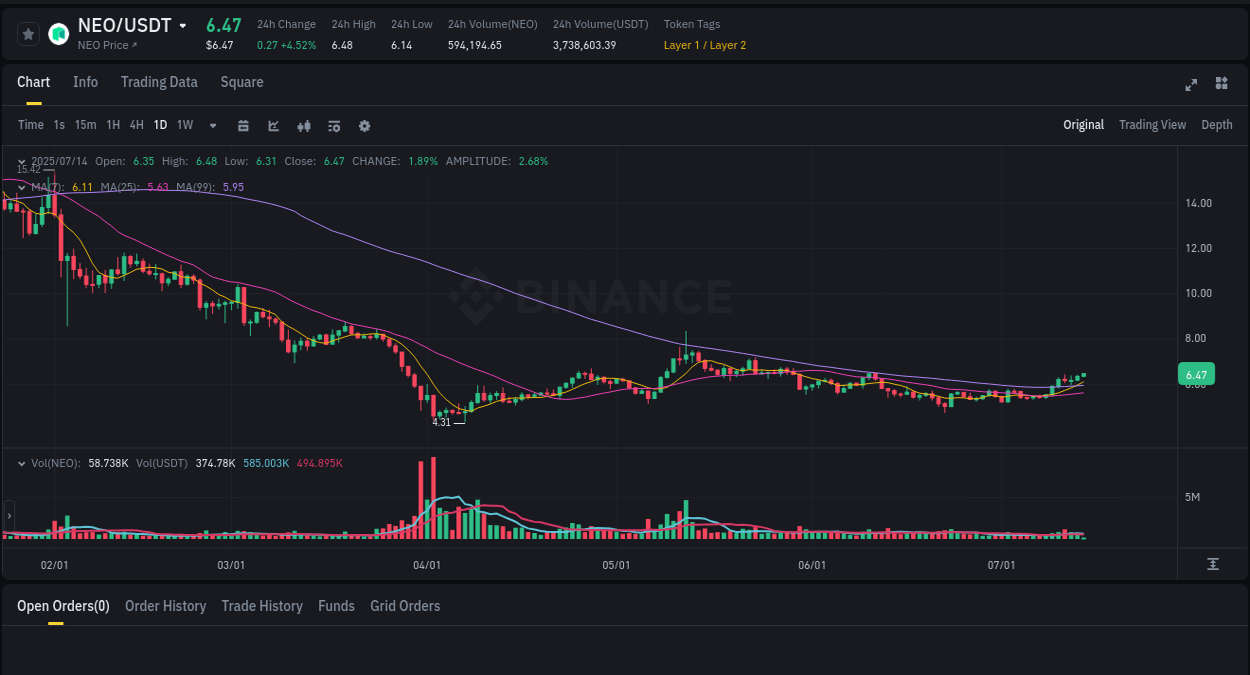Open the NEO/USDT pair selector dropdown
1250x675 pixels.
pos(182,24)
